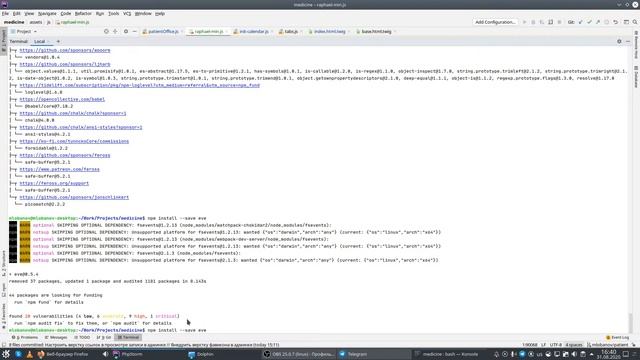Viewport: 640px width, 360px height.
Task: Click the run with coverage icon
Action: click(x=542, y=22)
